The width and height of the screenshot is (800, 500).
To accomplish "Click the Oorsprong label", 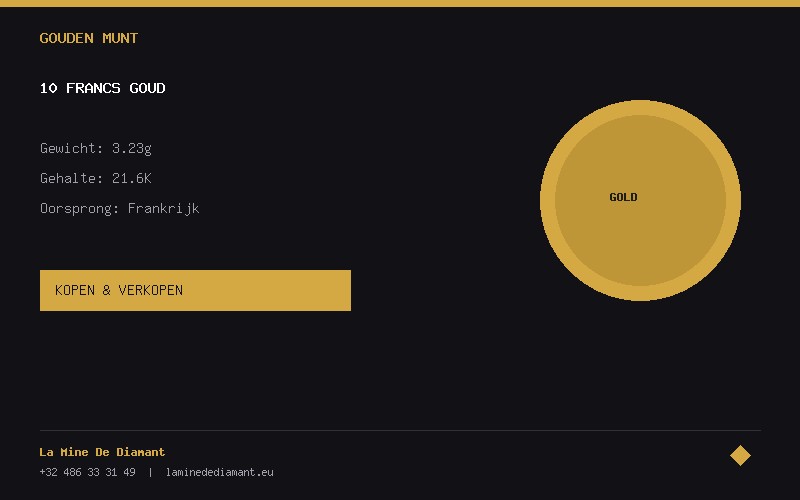I will pyautogui.click(x=79, y=208).
